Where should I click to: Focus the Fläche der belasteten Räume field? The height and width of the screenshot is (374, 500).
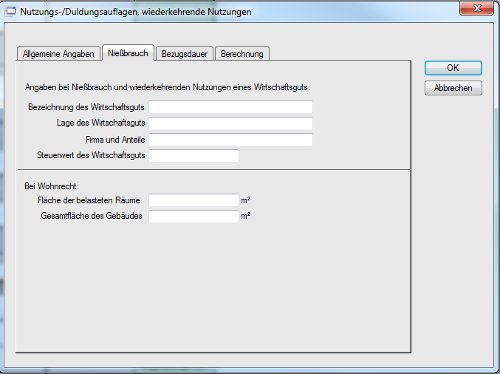tap(194, 200)
